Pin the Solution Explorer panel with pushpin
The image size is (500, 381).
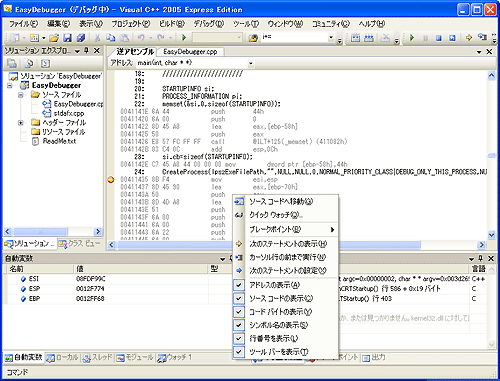pos(87,51)
